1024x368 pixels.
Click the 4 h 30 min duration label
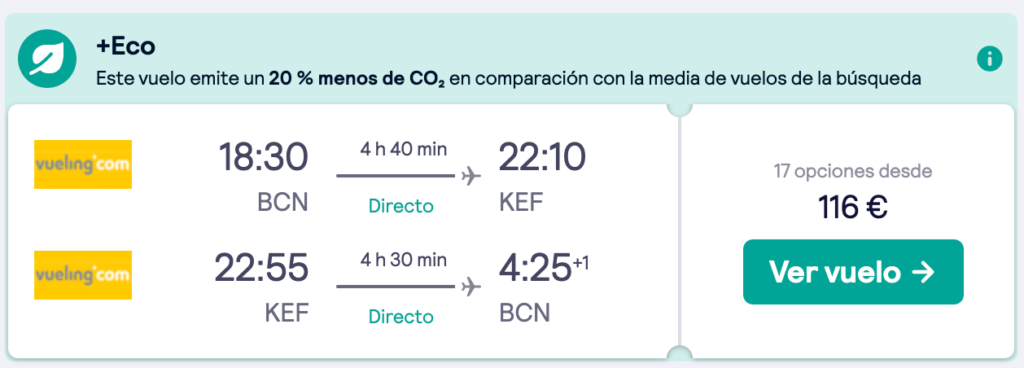pyautogui.click(x=404, y=260)
